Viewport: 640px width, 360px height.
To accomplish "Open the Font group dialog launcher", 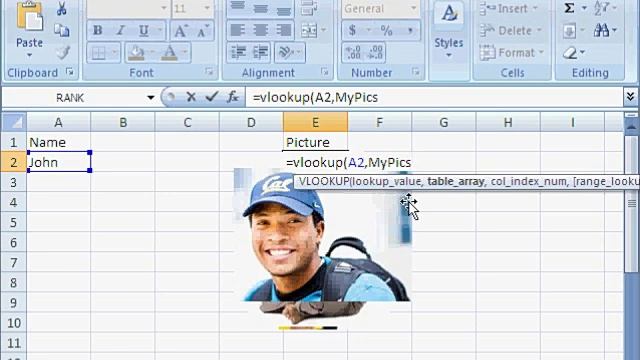I will tap(209, 72).
